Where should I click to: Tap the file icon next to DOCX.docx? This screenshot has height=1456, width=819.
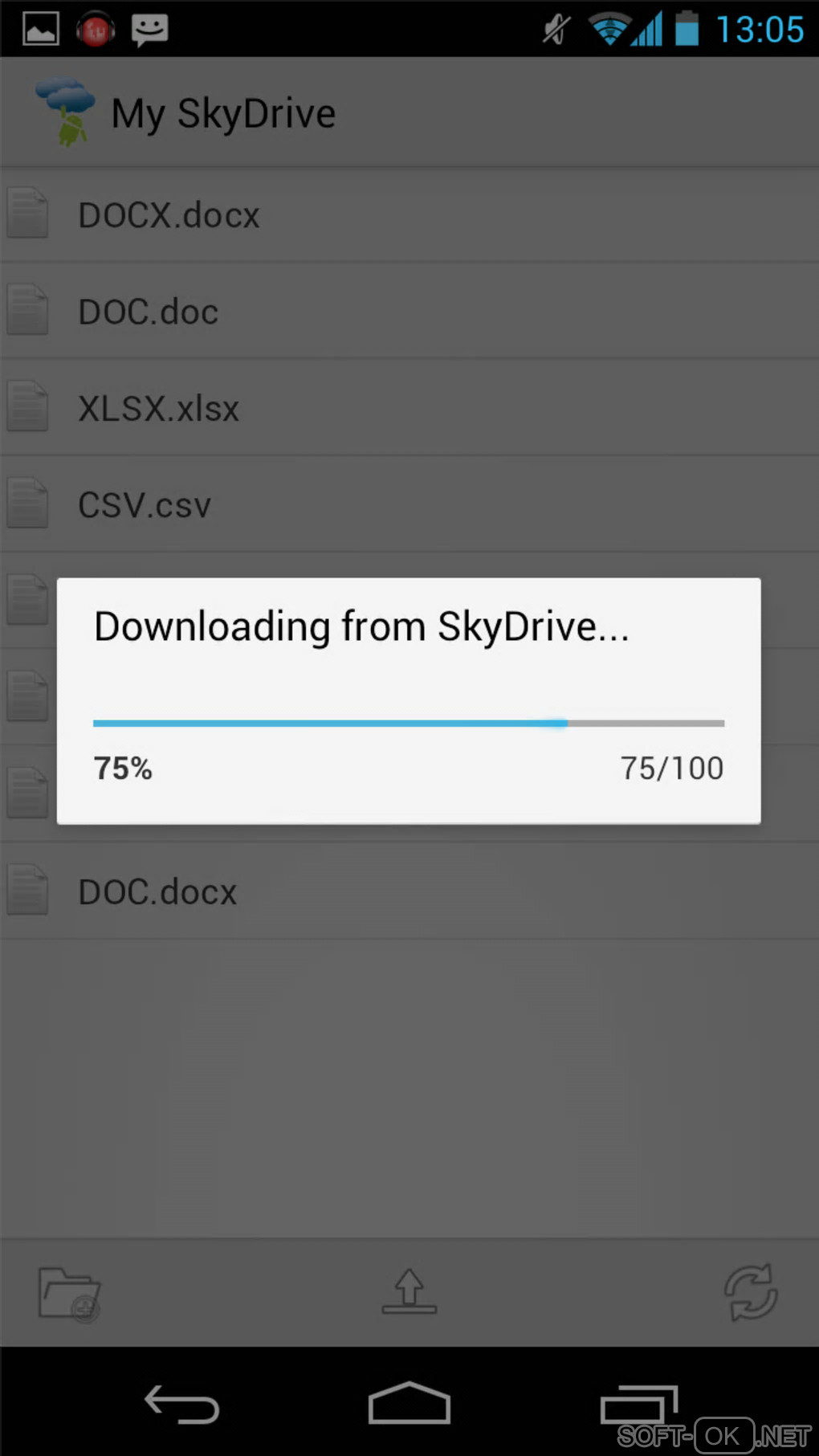(28, 214)
